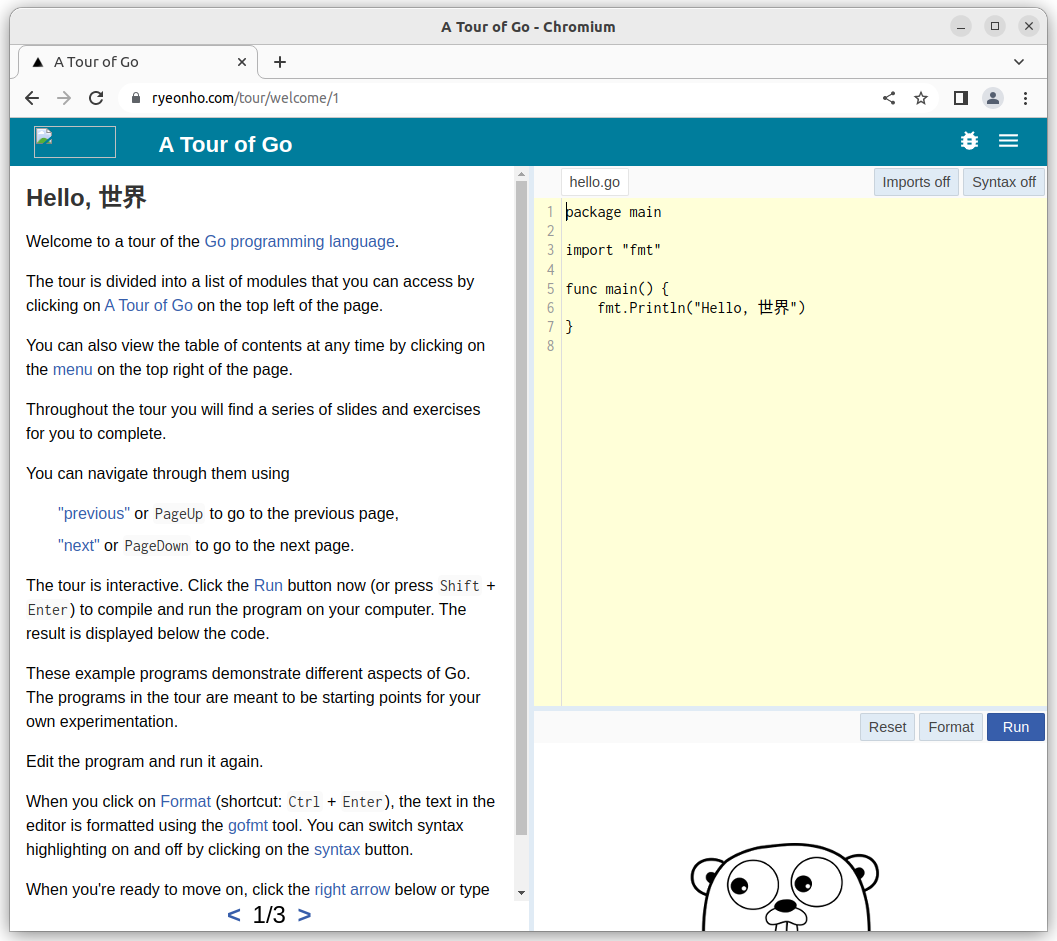
Task: Click the content pane scrollbar thumb
Action: tap(521, 508)
